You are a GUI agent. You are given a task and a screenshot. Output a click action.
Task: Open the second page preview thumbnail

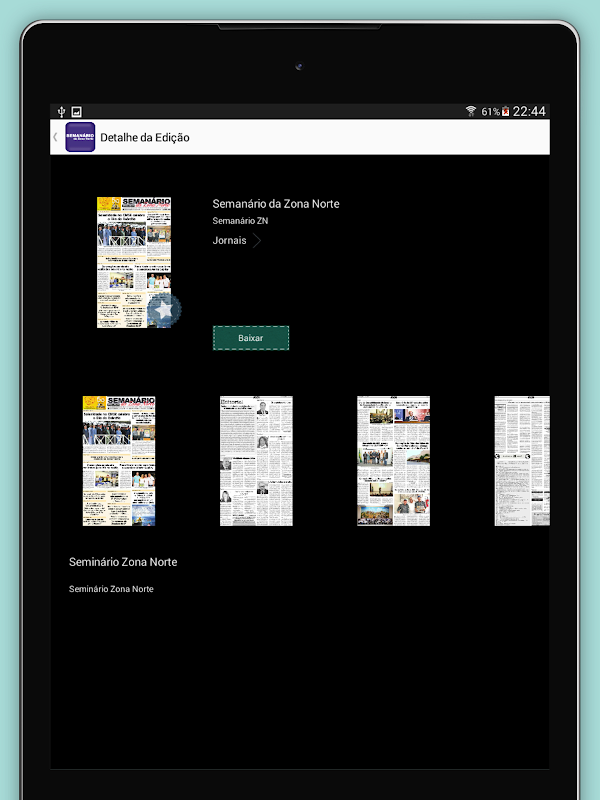click(256, 461)
